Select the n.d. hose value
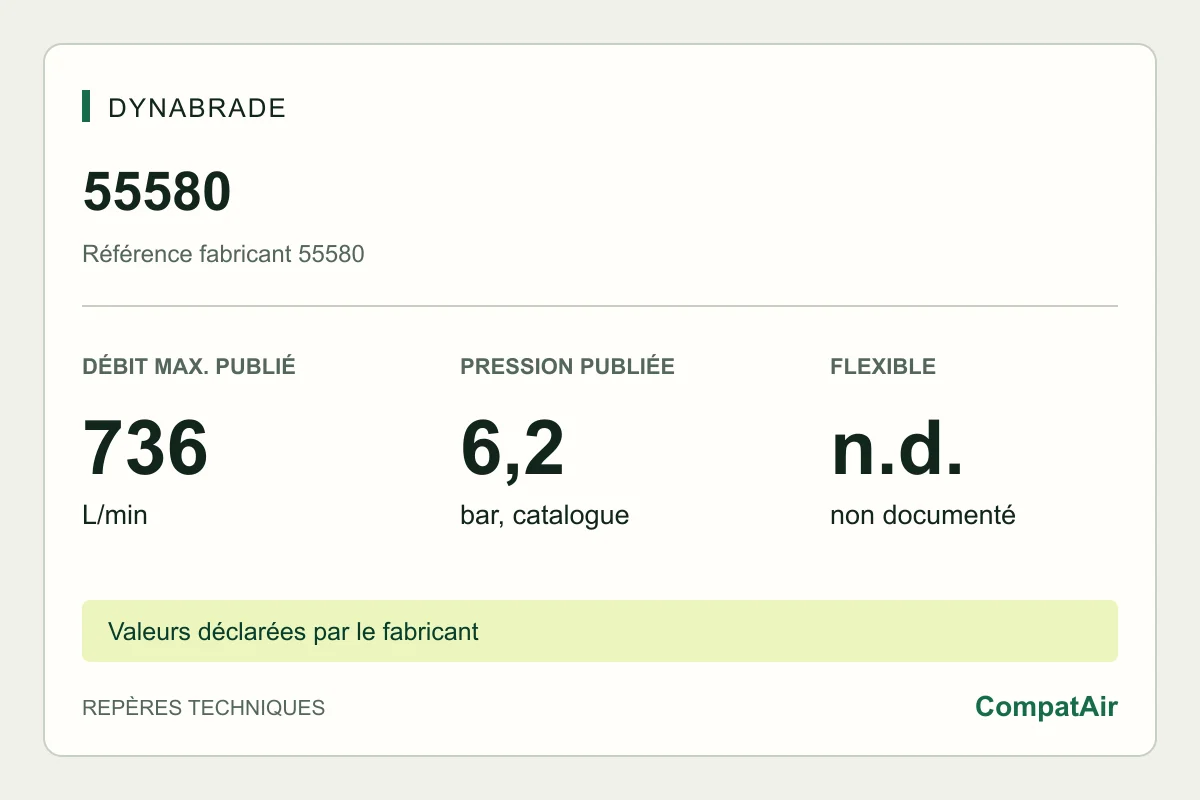The width and height of the screenshot is (1200, 800). pos(897,448)
